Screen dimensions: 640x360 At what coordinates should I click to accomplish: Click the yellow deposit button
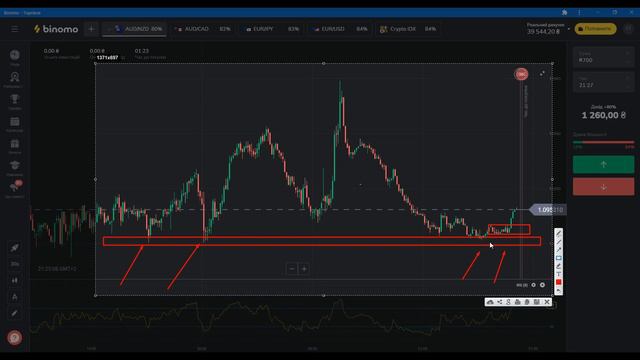point(596,29)
